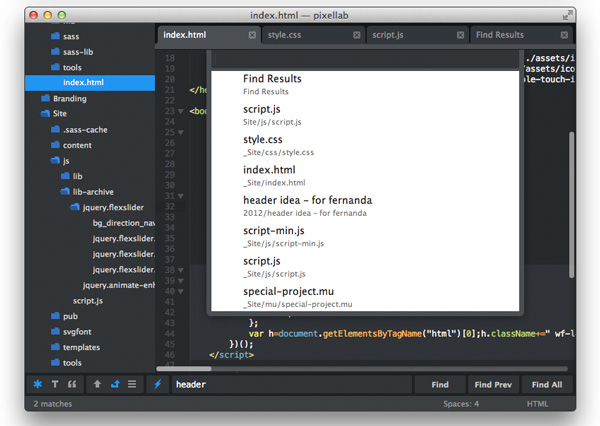600x426 pixels.
Task: Fold code at line 31
Action: pos(181,196)
